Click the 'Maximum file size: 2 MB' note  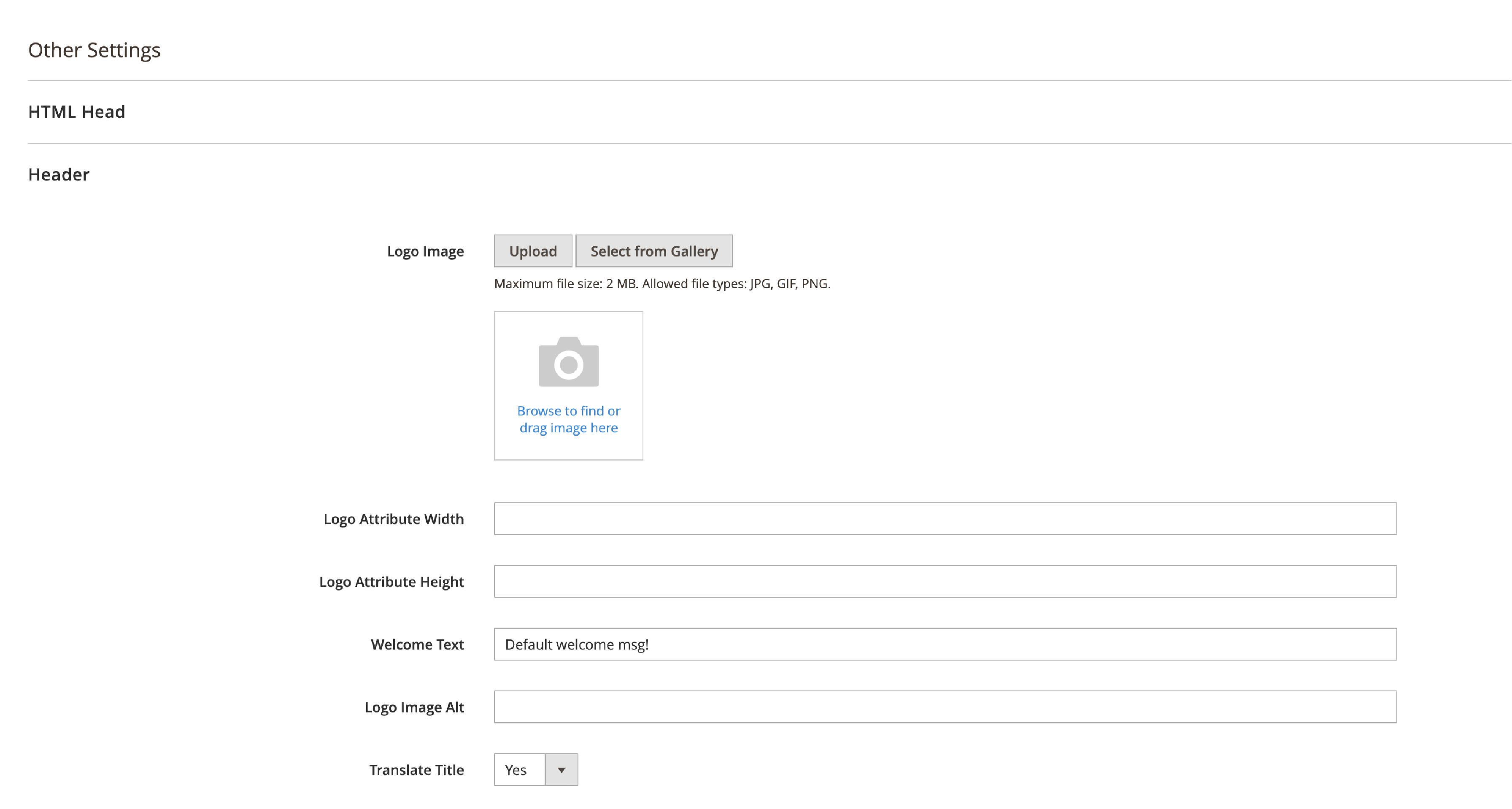pos(662,284)
